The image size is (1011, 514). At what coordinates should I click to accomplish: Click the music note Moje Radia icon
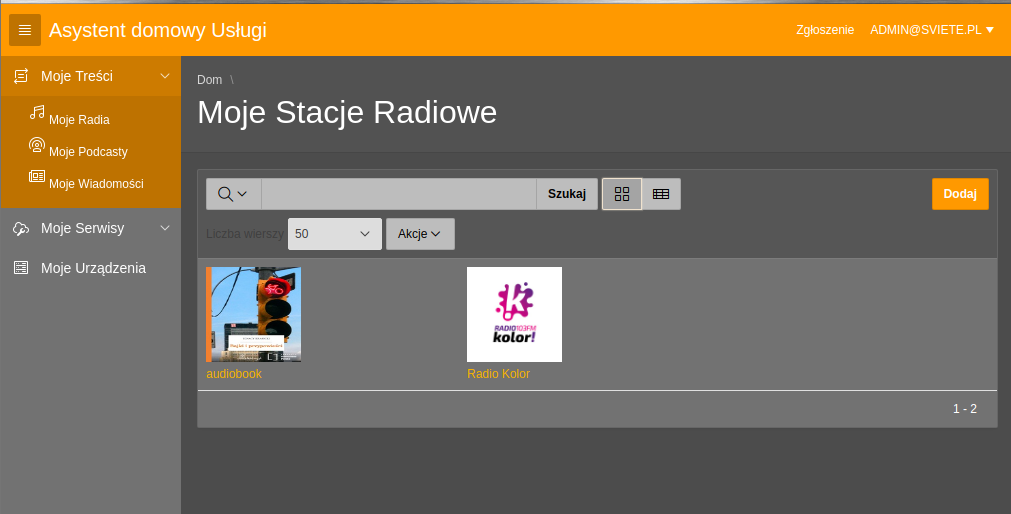click(37, 112)
